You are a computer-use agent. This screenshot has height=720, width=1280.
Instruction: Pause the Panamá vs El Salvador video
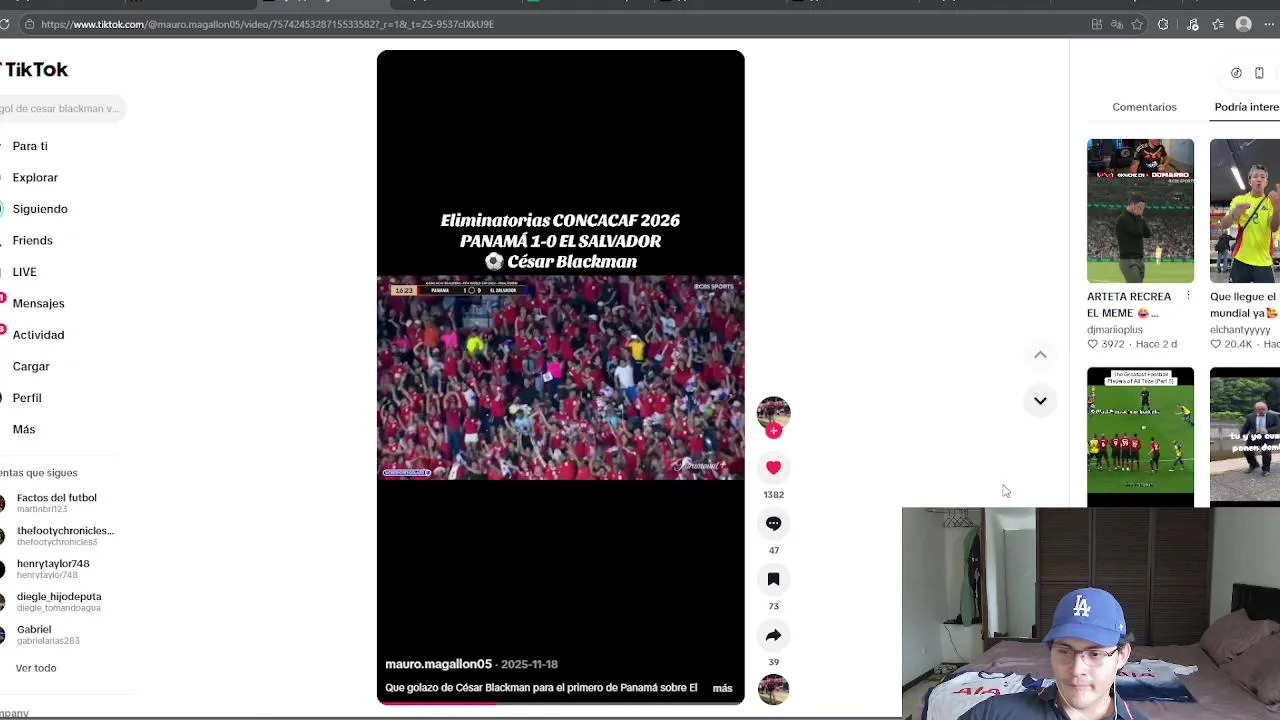click(560, 377)
